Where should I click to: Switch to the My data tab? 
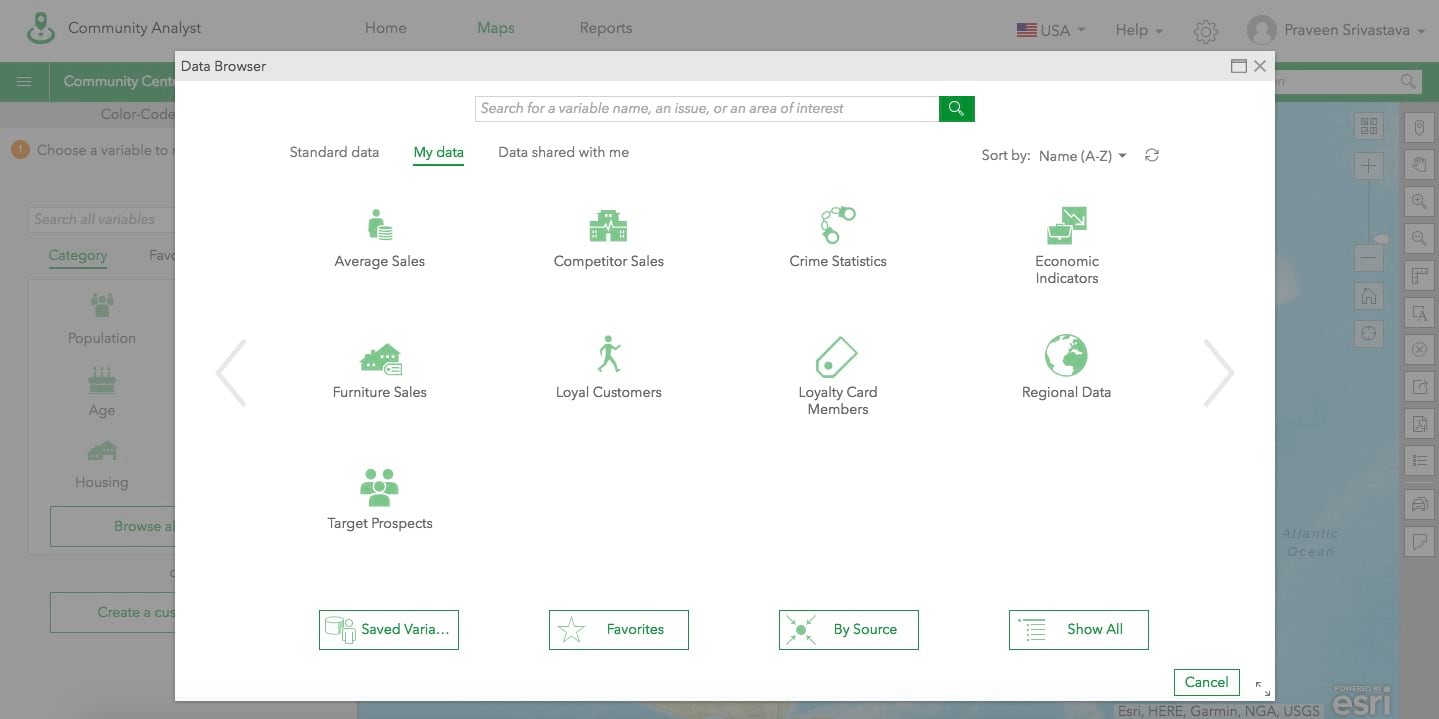pos(438,153)
